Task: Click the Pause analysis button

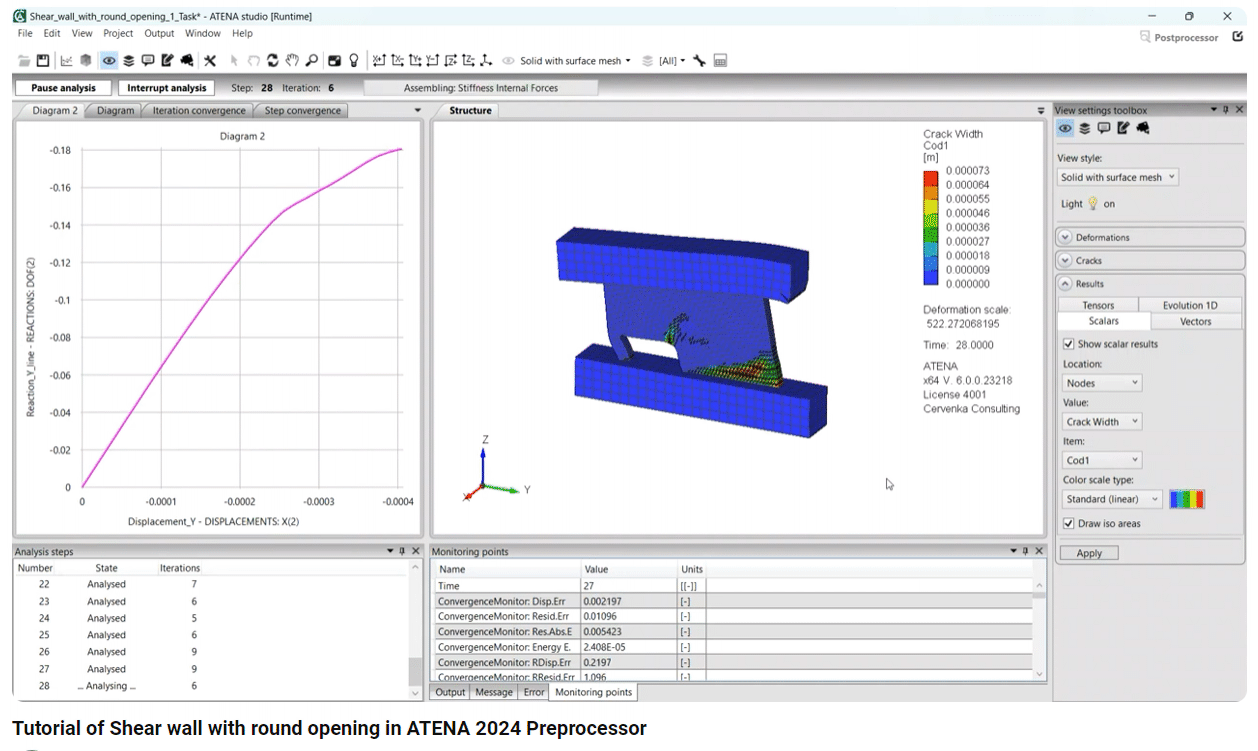Action: tap(63, 88)
